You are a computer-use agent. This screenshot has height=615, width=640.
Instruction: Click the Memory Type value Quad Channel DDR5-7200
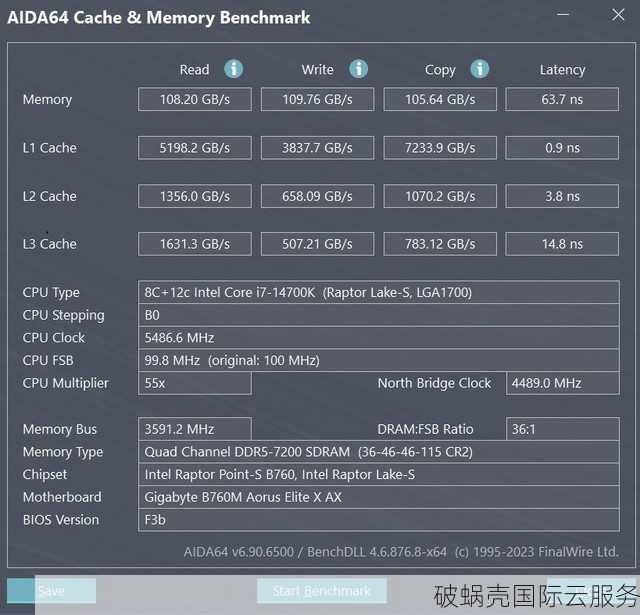click(379, 452)
